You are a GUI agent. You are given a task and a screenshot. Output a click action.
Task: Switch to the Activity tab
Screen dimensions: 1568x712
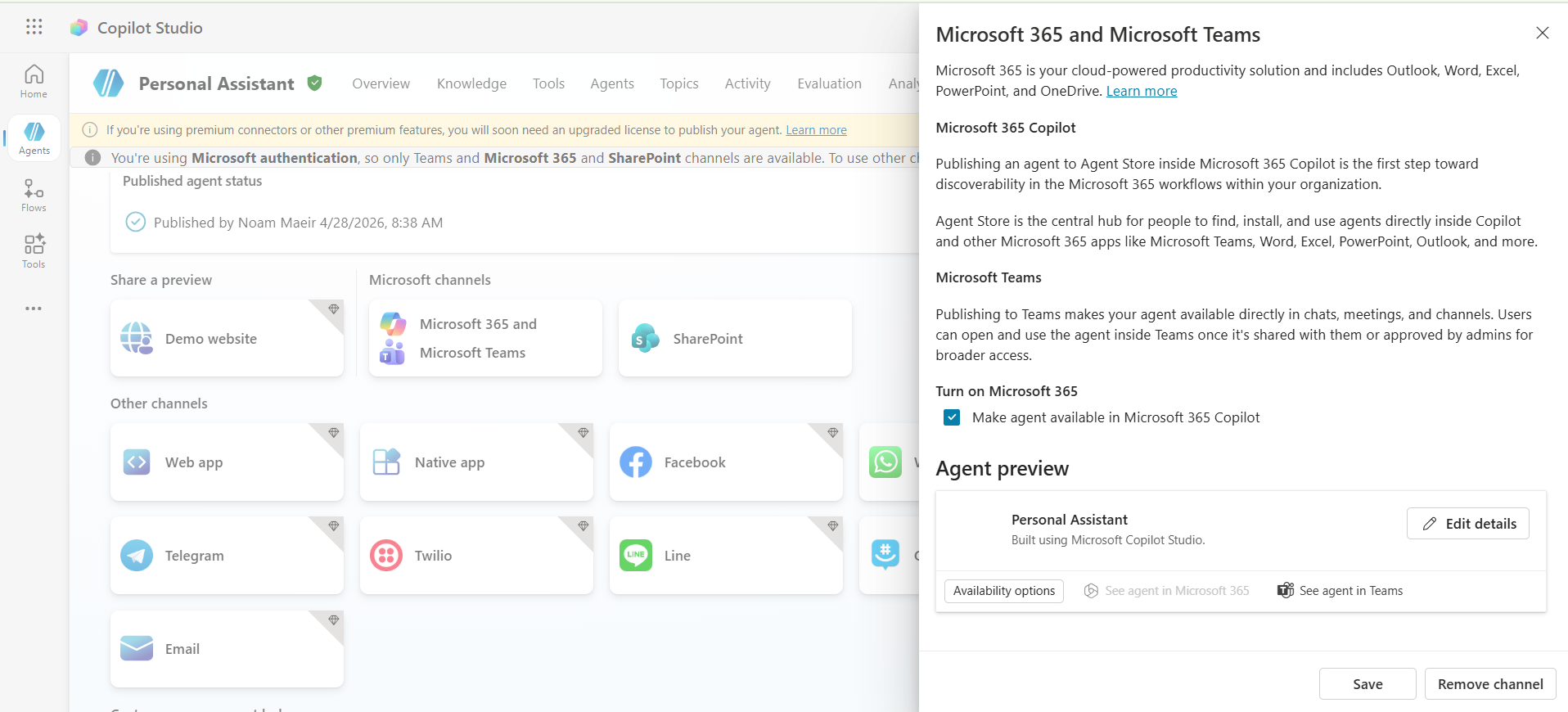tap(748, 83)
